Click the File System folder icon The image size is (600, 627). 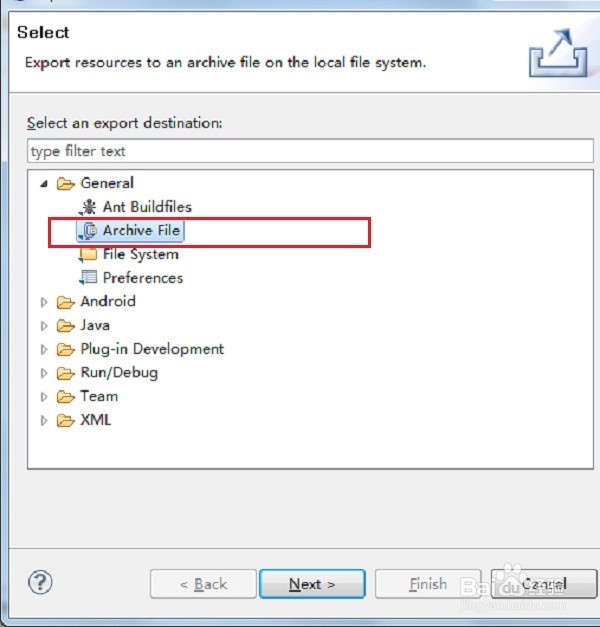coord(87,255)
